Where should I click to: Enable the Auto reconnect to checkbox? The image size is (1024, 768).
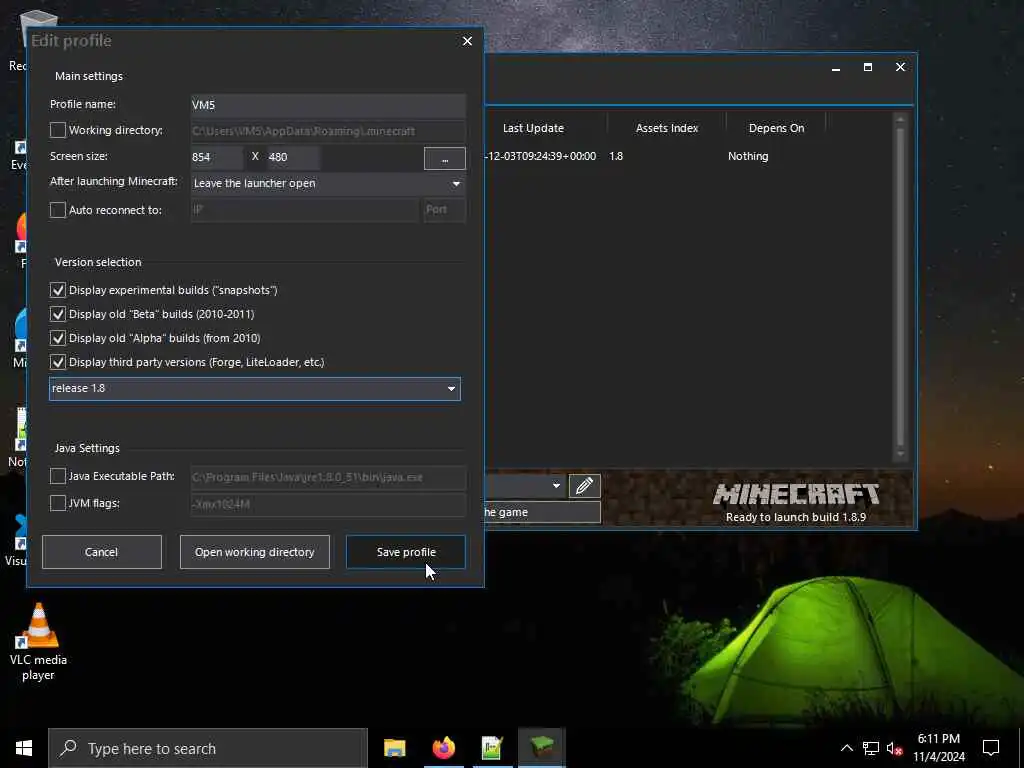coord(57,210)
